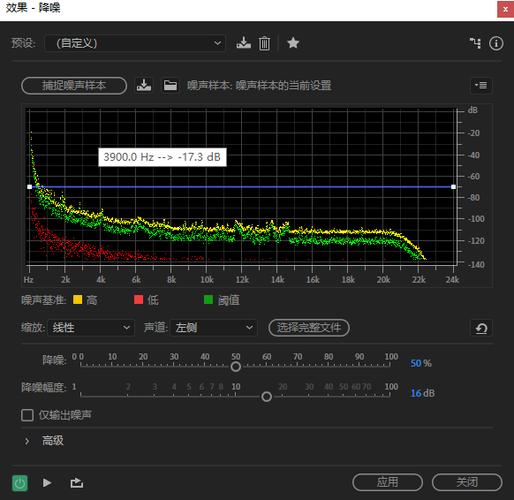Image resolution: width=514 pixels, height=500 pixels.
Task: Click the 3900.0 Hz --> -17.3 dB tooltip readout
Action: (162, 157)
